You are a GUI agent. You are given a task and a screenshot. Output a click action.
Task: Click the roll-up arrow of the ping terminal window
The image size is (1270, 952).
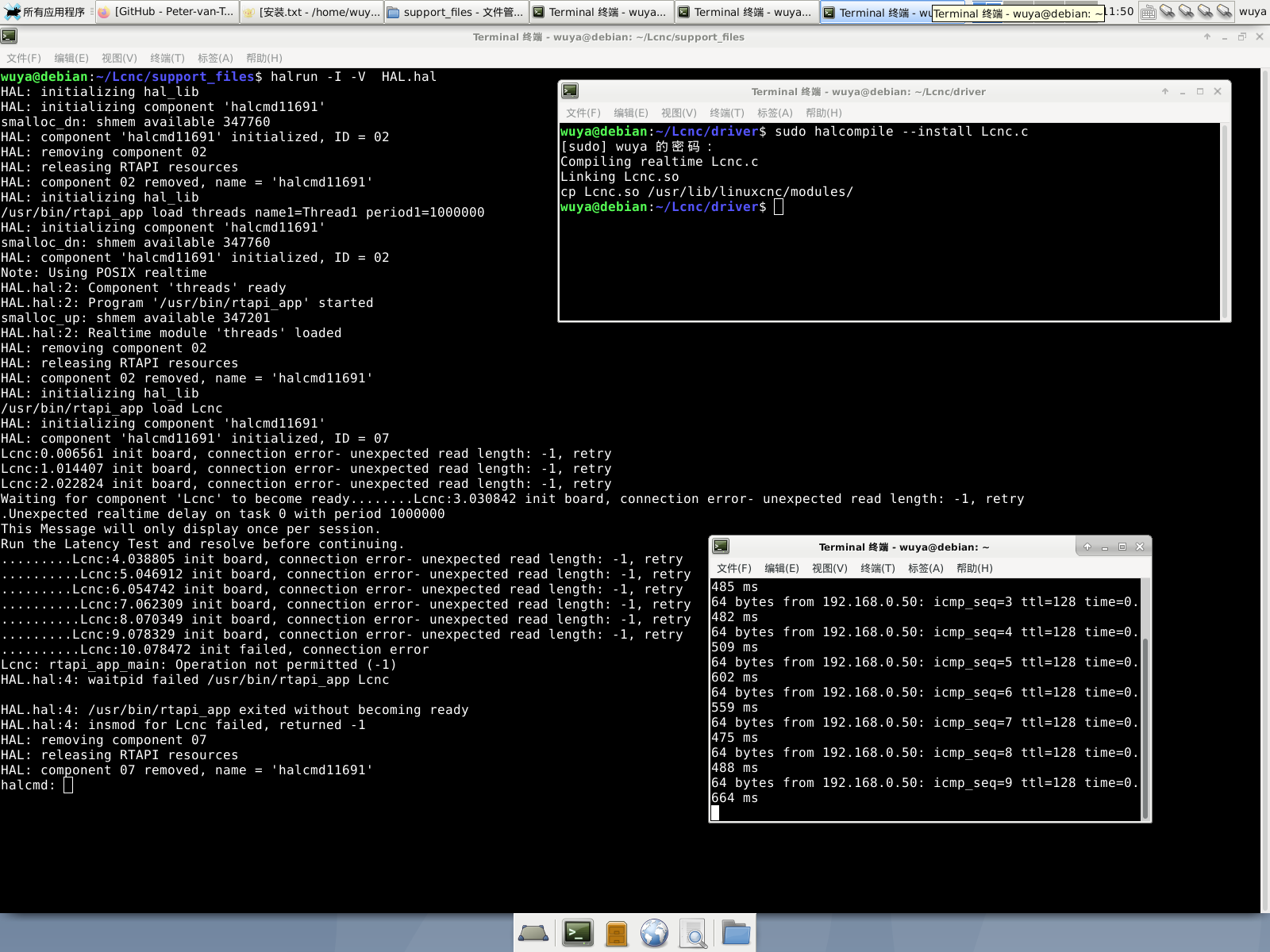(1087, 547)
